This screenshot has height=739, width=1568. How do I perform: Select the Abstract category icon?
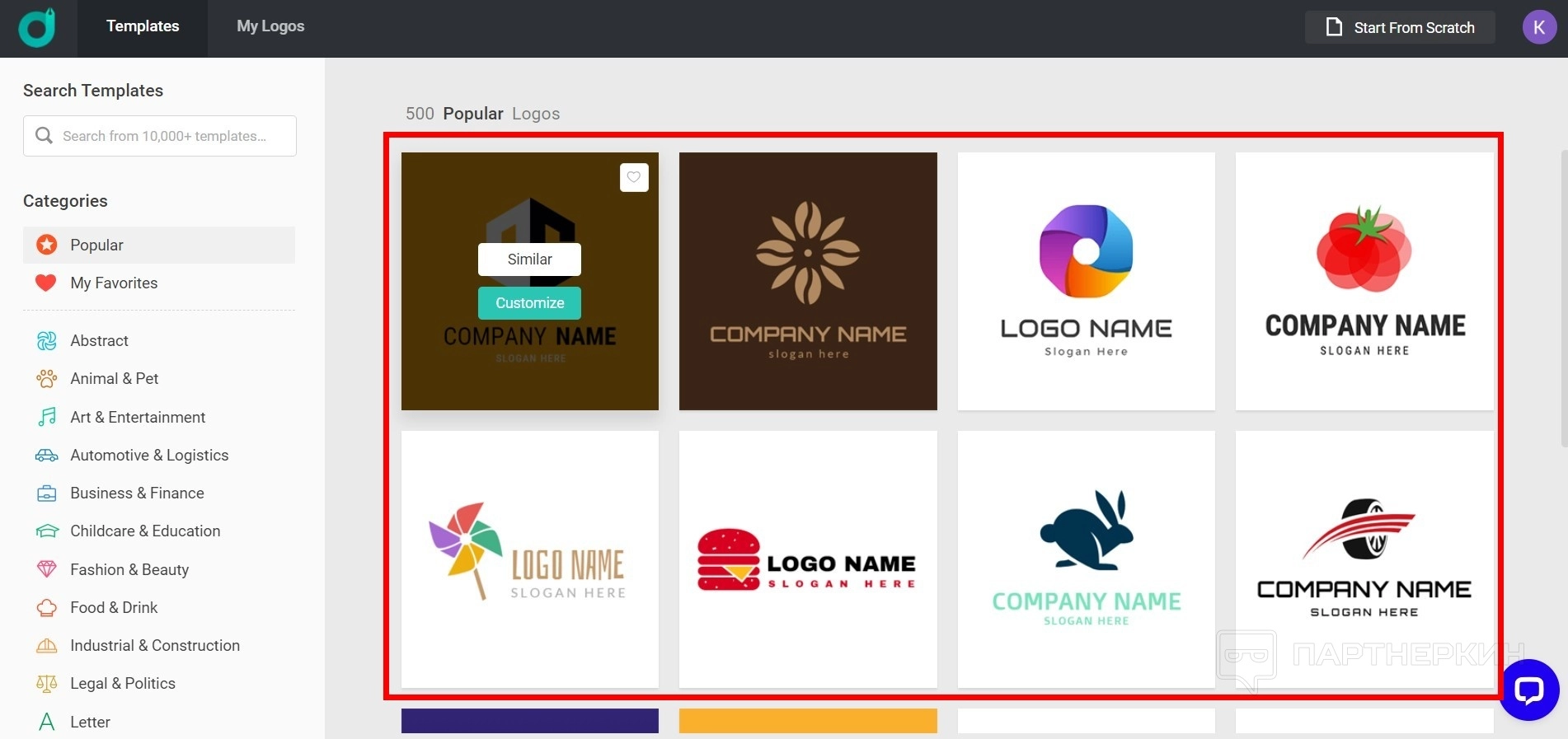[x=47, y=340]
